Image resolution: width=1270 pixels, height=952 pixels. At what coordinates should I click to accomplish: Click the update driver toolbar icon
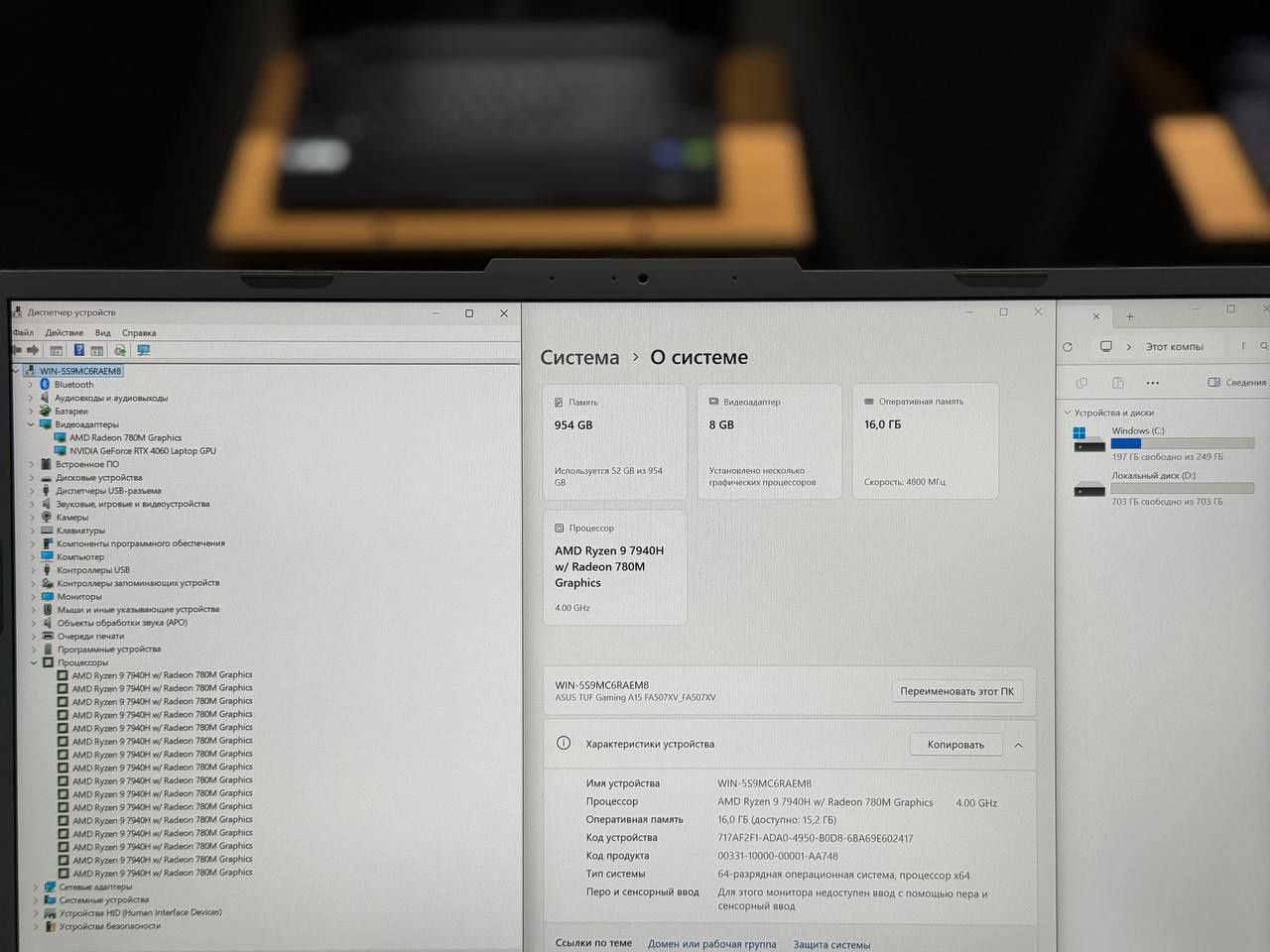click(x=120, y=350)
